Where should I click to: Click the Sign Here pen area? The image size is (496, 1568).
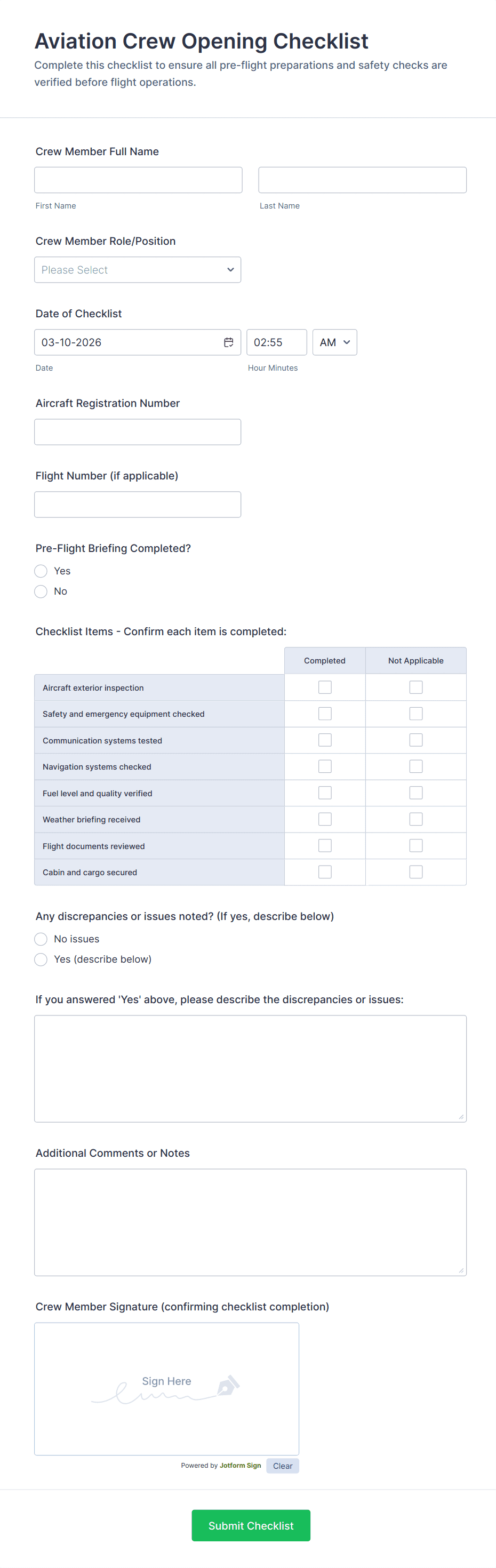[166, 1388]
